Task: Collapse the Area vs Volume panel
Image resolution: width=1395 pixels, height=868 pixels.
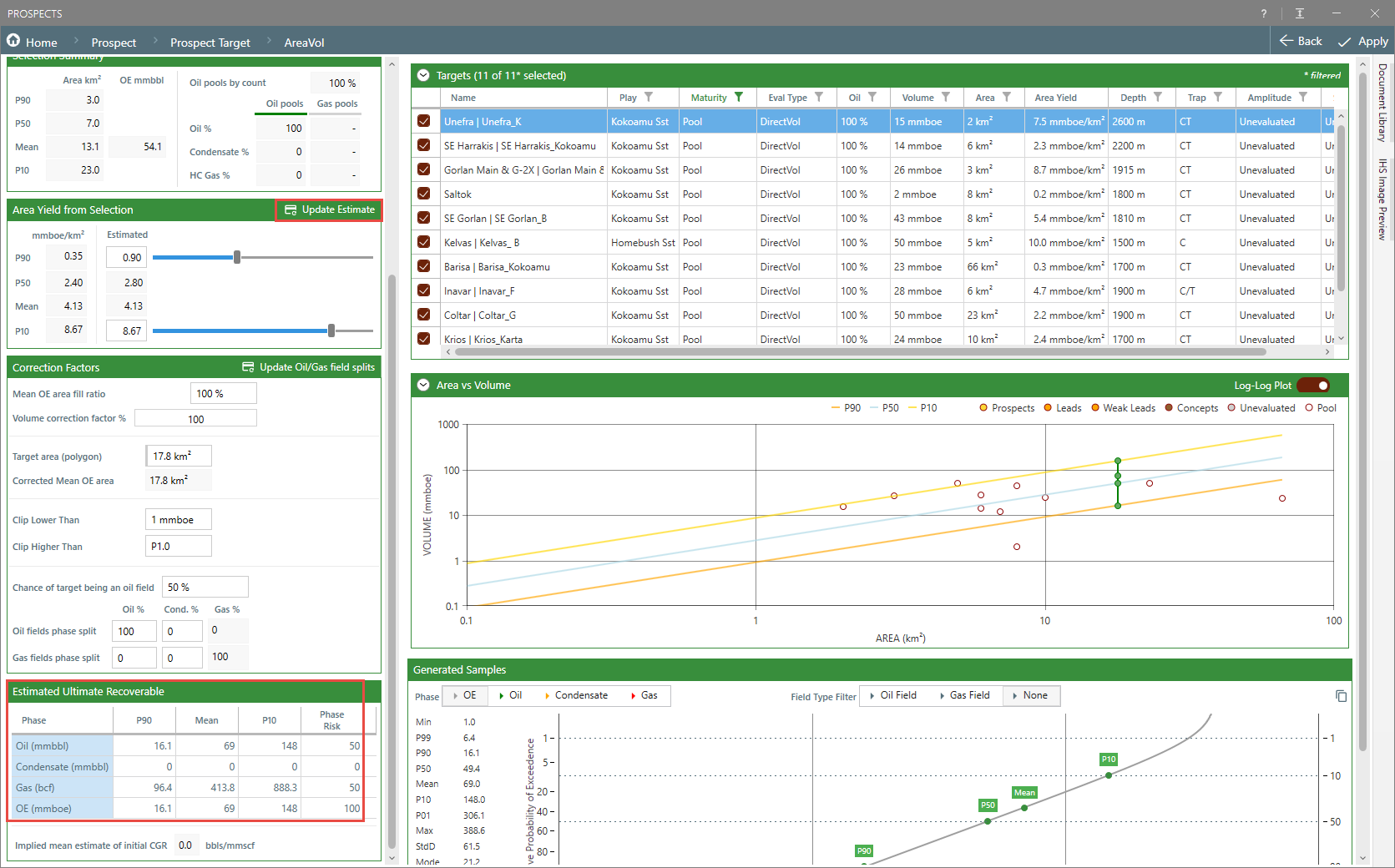Action: point(423,385)
